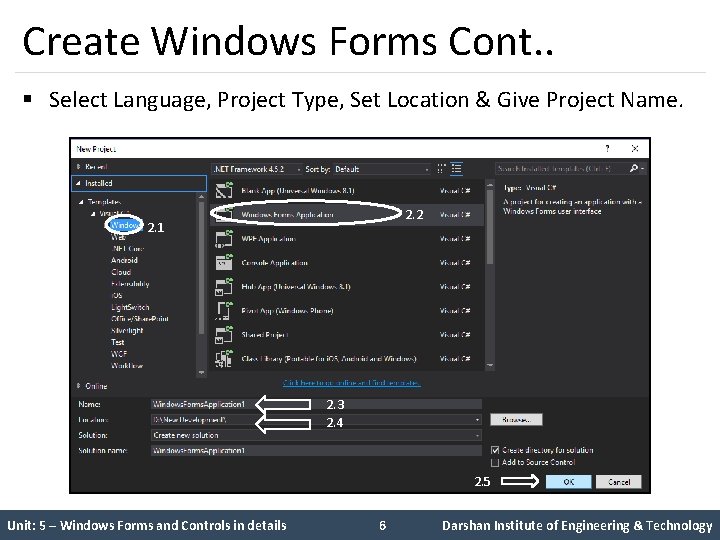
Task: Click the Pivot App (Windows Phone) icon
Action: click(x=224, y=311)
